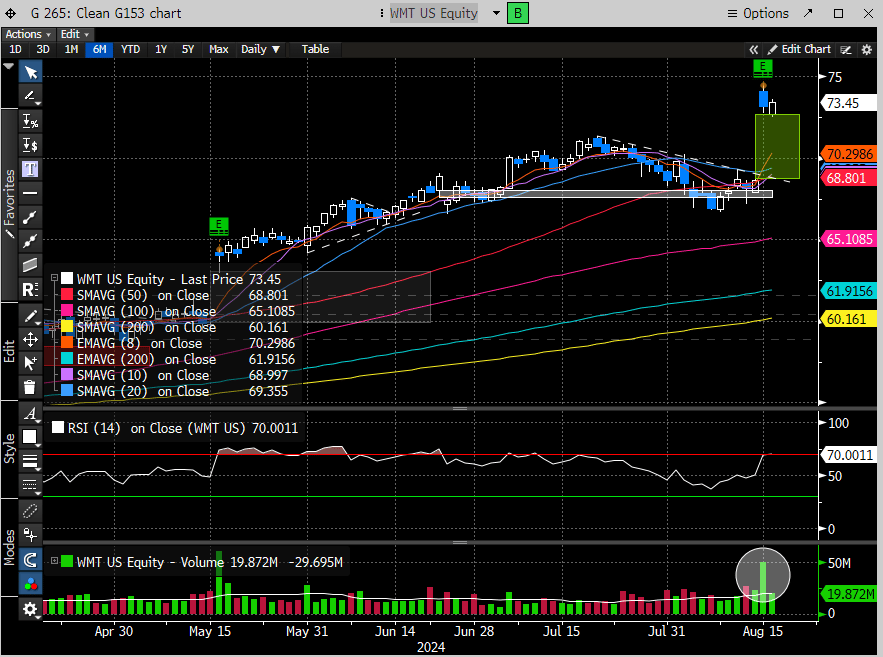The height and width of the screenshot is (657, 883).
Task: Click the earnings E marker near Aug 15
Action: tap(763, 68)
